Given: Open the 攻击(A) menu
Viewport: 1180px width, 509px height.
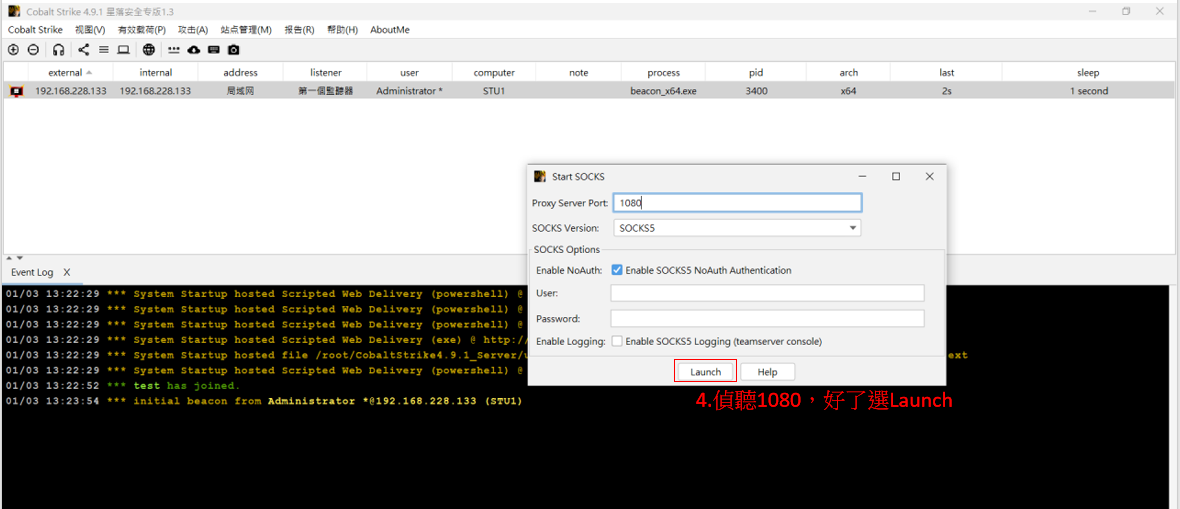Looking at the screenshot, I should (x=193, y=29).
